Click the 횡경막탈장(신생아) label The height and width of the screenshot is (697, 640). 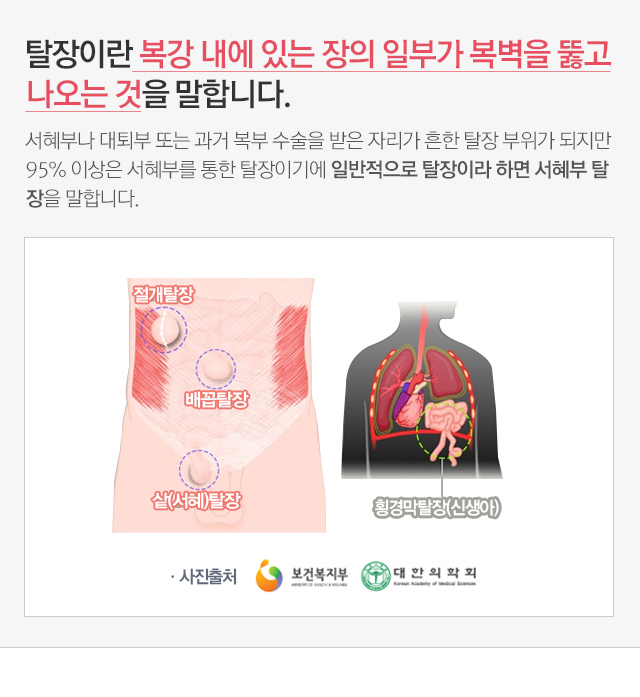click(436, 508)
